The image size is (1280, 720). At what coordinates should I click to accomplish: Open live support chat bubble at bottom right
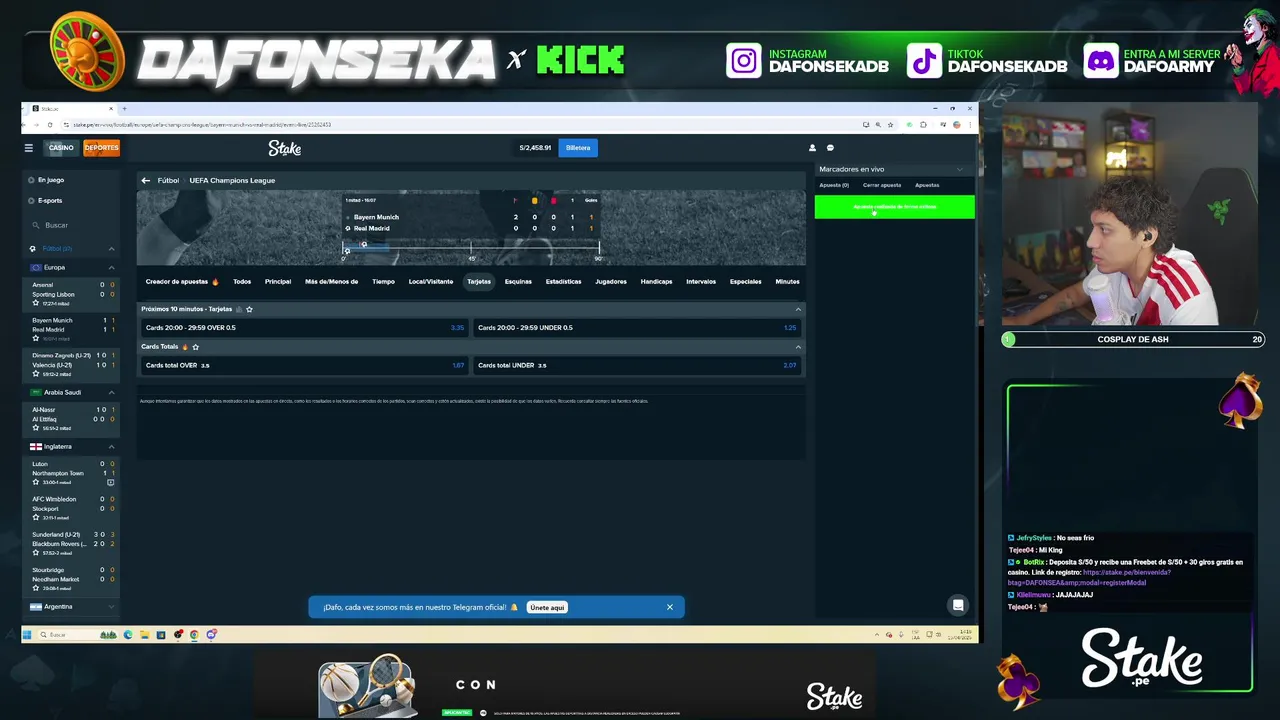[958, 605]
